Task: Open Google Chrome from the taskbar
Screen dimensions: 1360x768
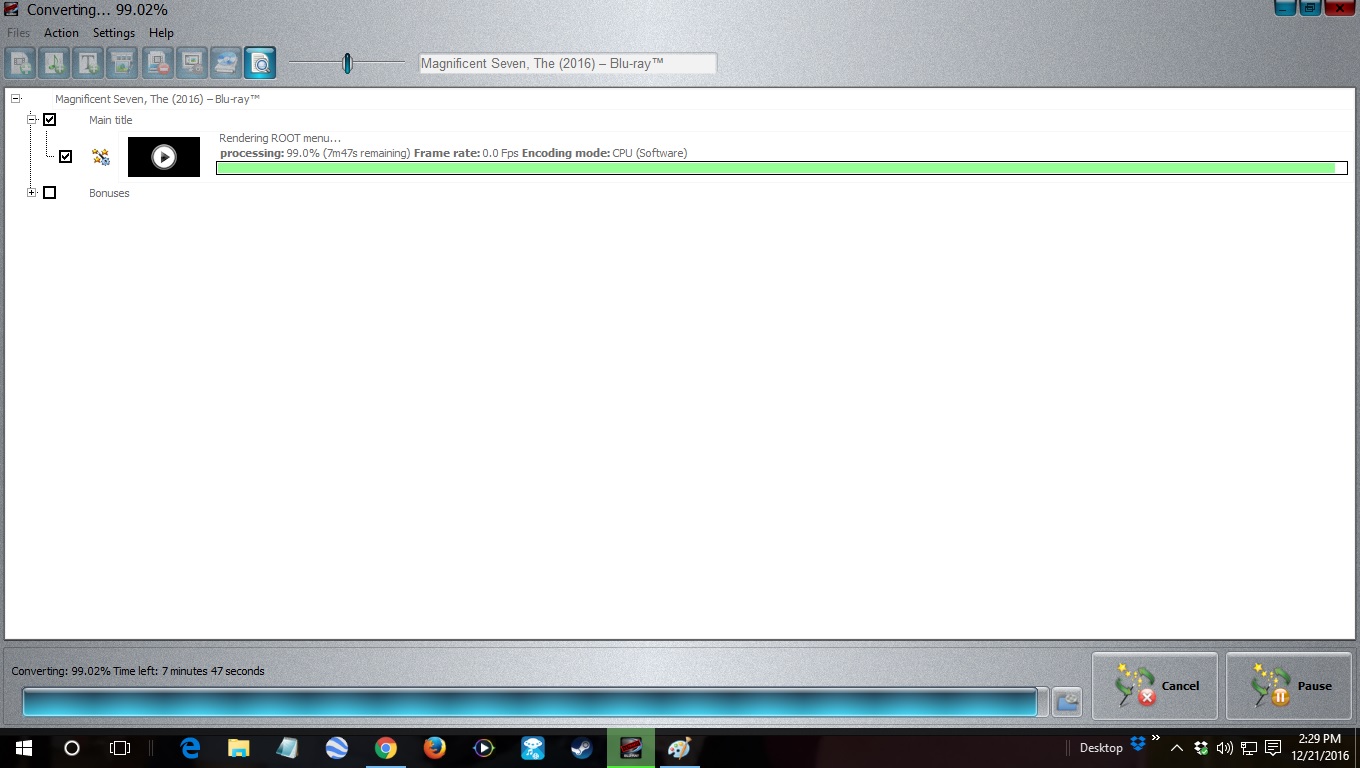Action: pos(385,748)
